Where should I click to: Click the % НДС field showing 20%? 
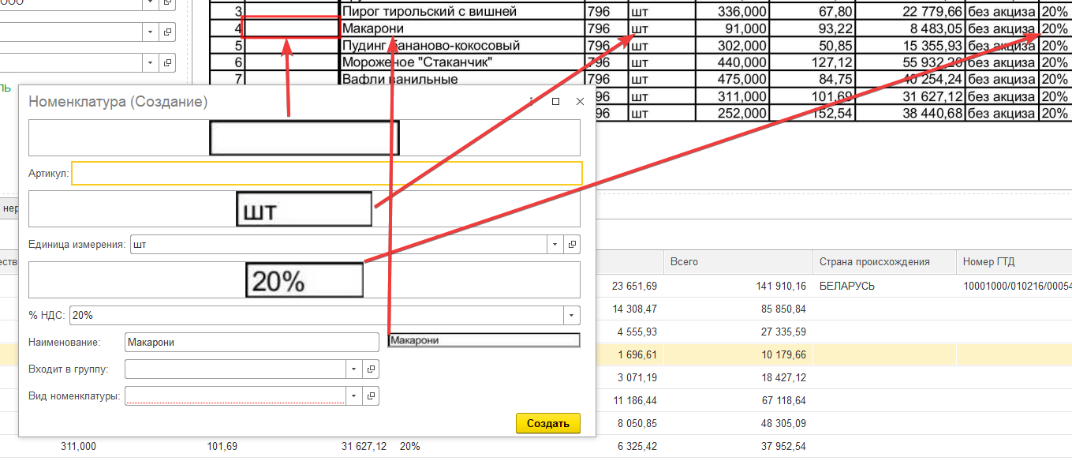[317, 315]
